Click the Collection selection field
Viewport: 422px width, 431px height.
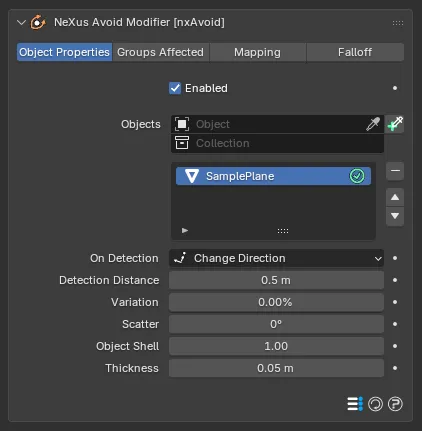coord(277,143)
